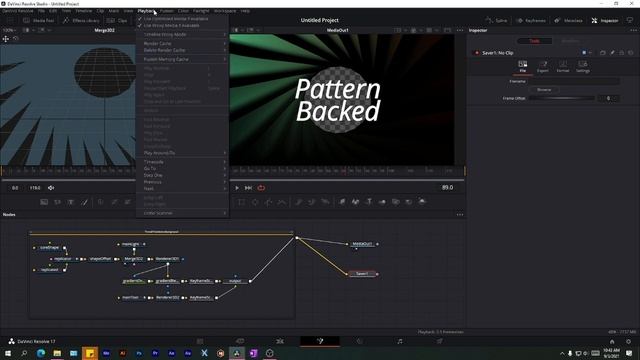Switch to the Fusion page icon
Viewport: 640px width, 360px height.
click(x=320, y=341)
